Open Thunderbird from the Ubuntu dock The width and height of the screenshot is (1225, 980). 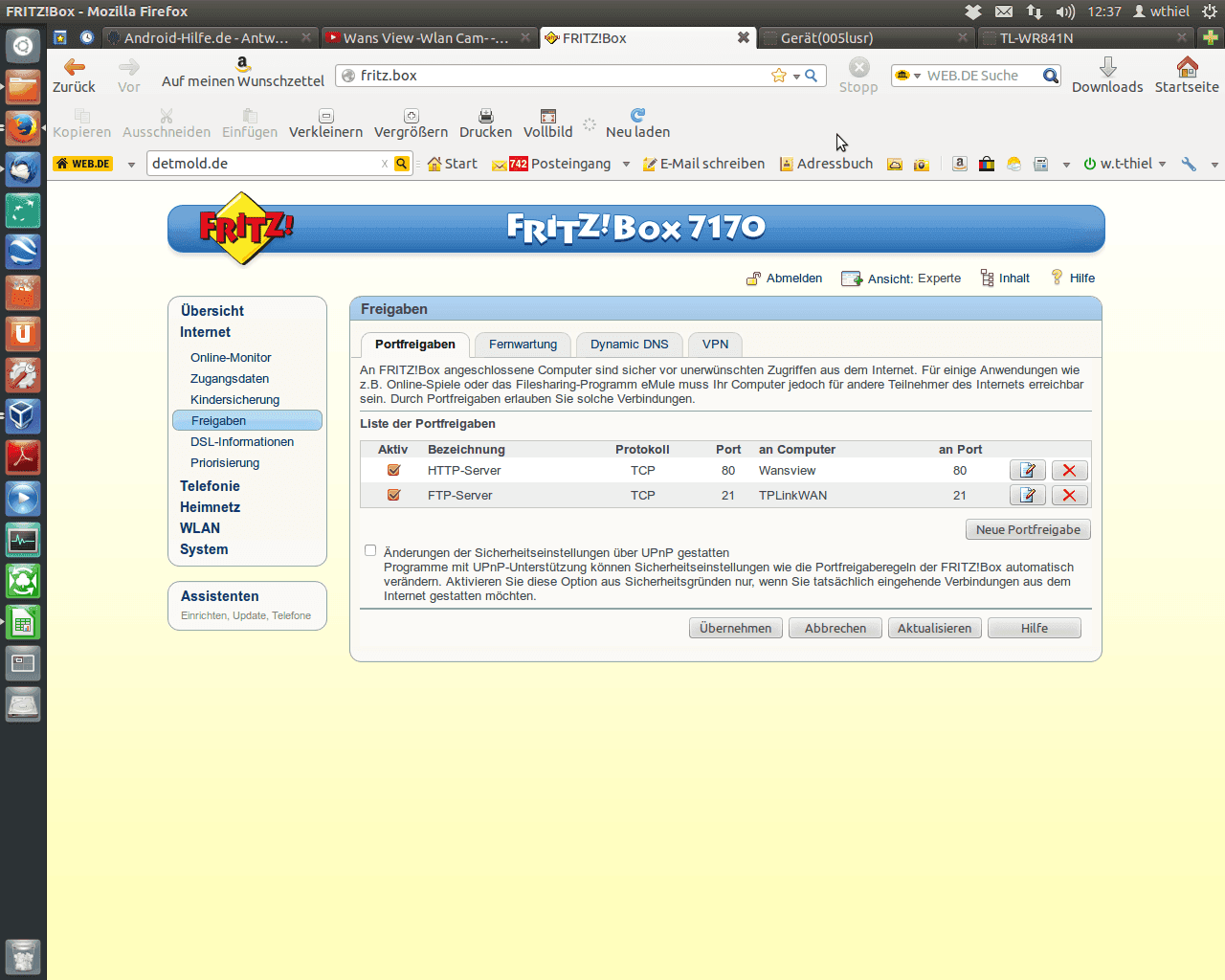[x=23, y=169]
